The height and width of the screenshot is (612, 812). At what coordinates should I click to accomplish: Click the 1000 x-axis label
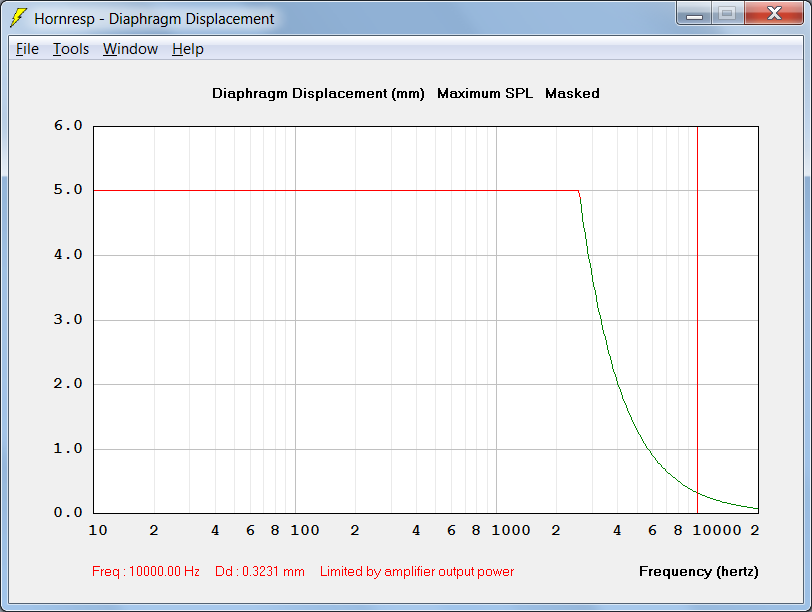point(511,531)
